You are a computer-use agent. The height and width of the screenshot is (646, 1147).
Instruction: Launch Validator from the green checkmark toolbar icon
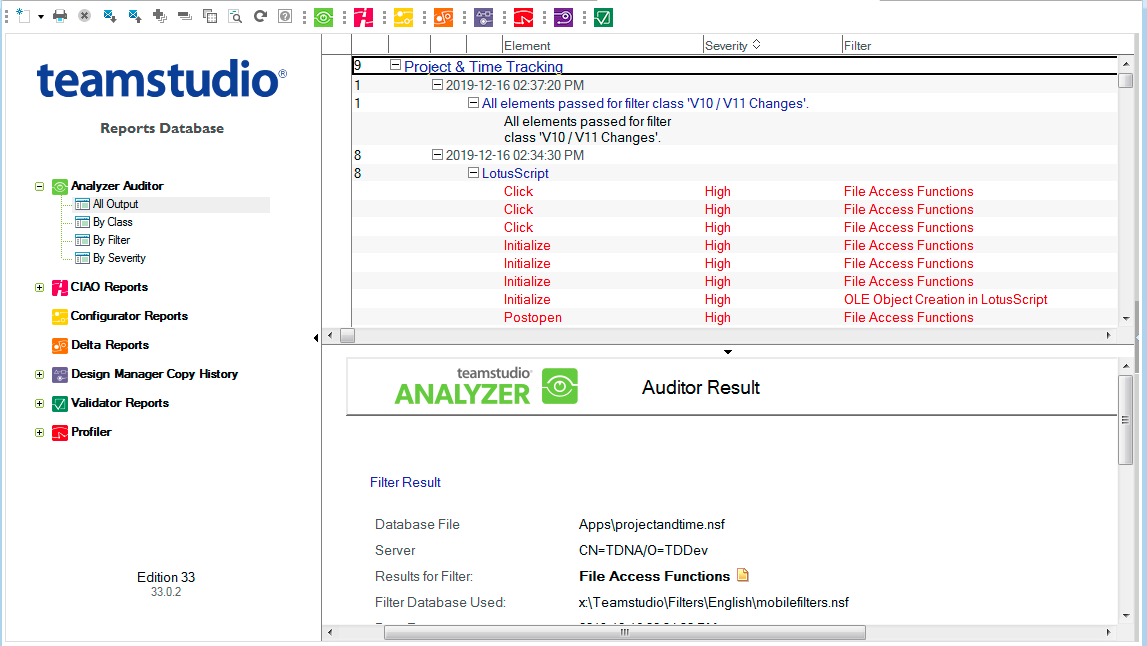[603, 17]
